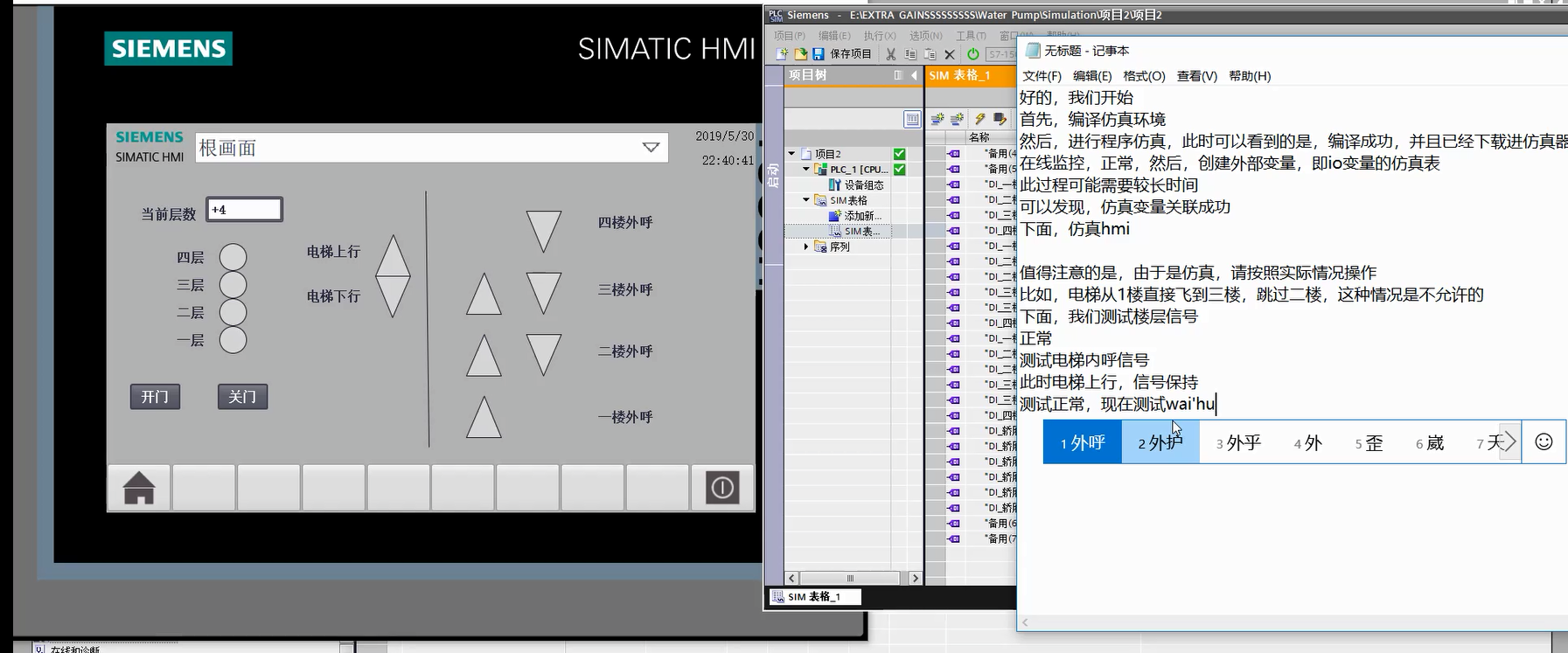Open Notepad 查看(V) menu
Screen dimensions: 1568x653
click(x=1197, y=76)
